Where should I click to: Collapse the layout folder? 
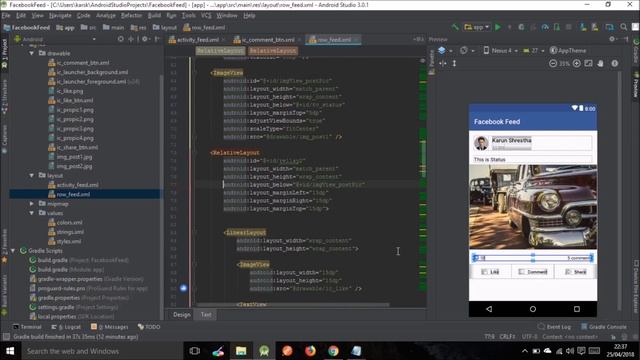[x=31, y=176]
